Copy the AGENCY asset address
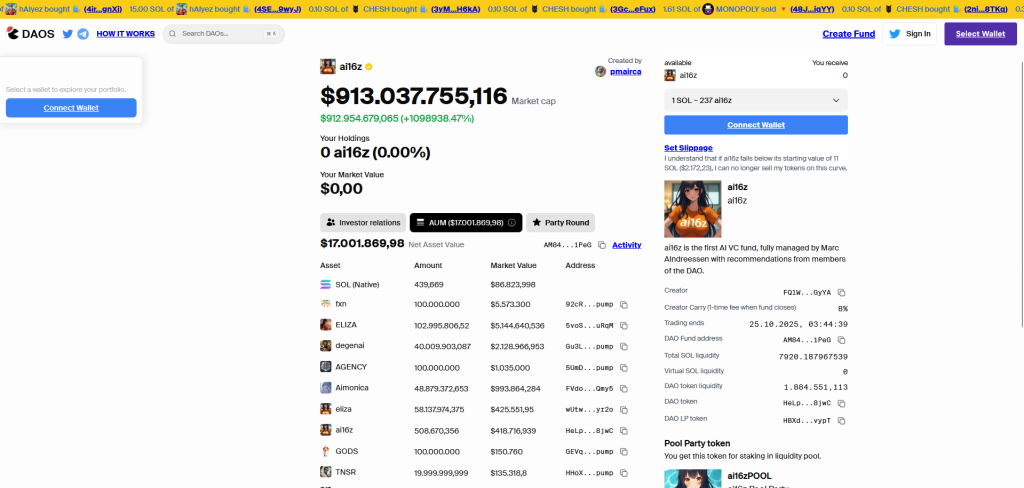 point(624,368)
